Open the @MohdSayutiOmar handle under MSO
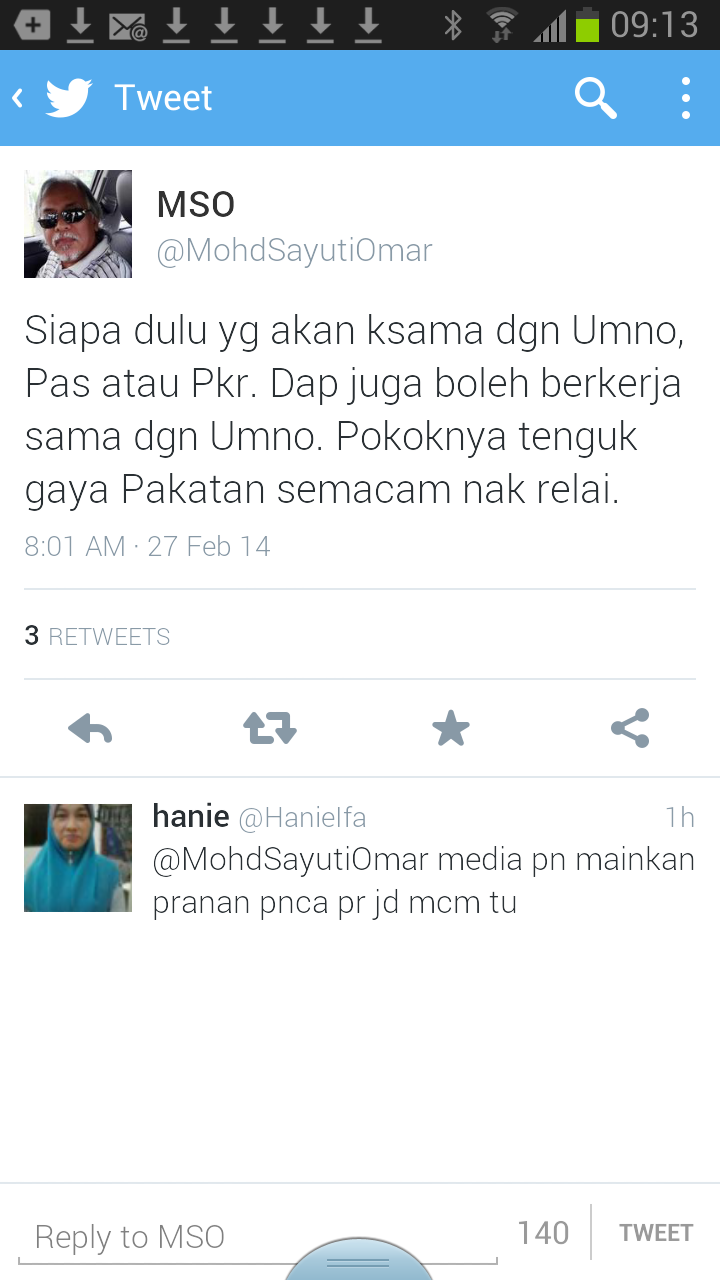 pos(294,250)
